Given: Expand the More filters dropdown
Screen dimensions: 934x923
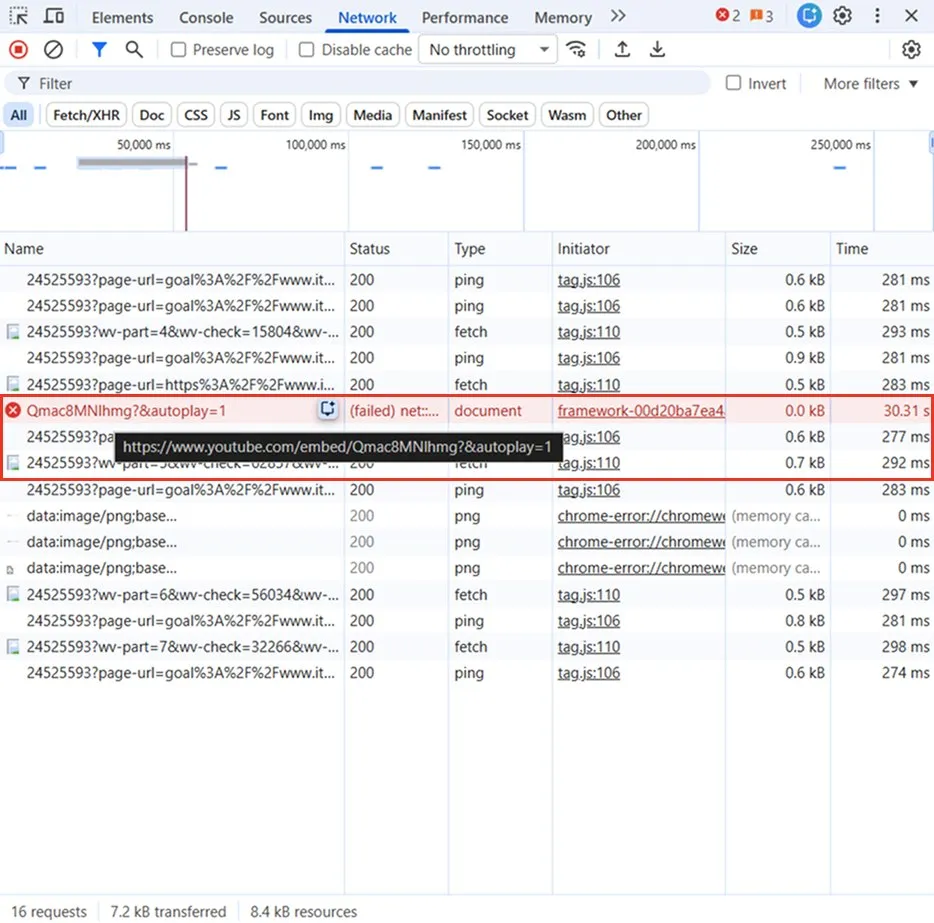Looking at the screenshot, I should 870,84.
